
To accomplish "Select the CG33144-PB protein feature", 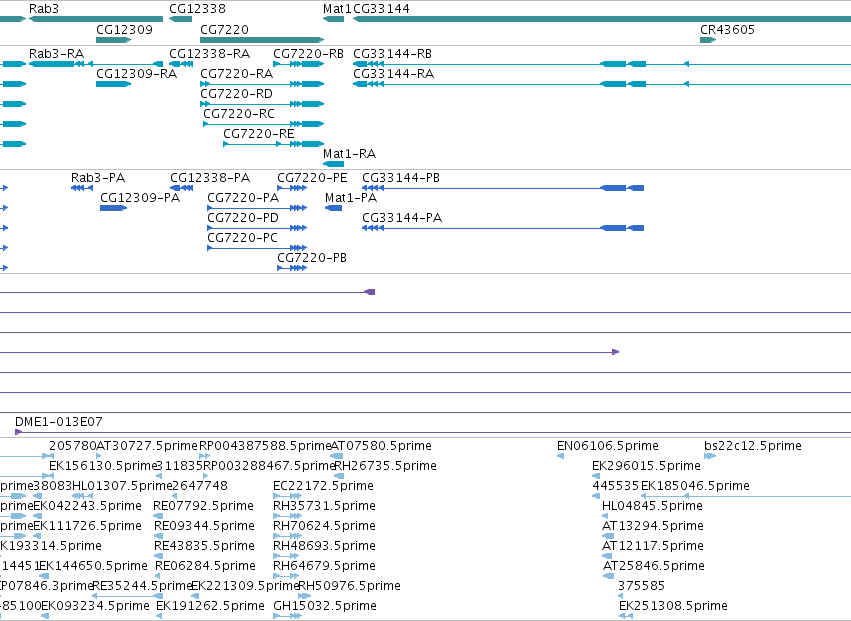I will (503, 188).
